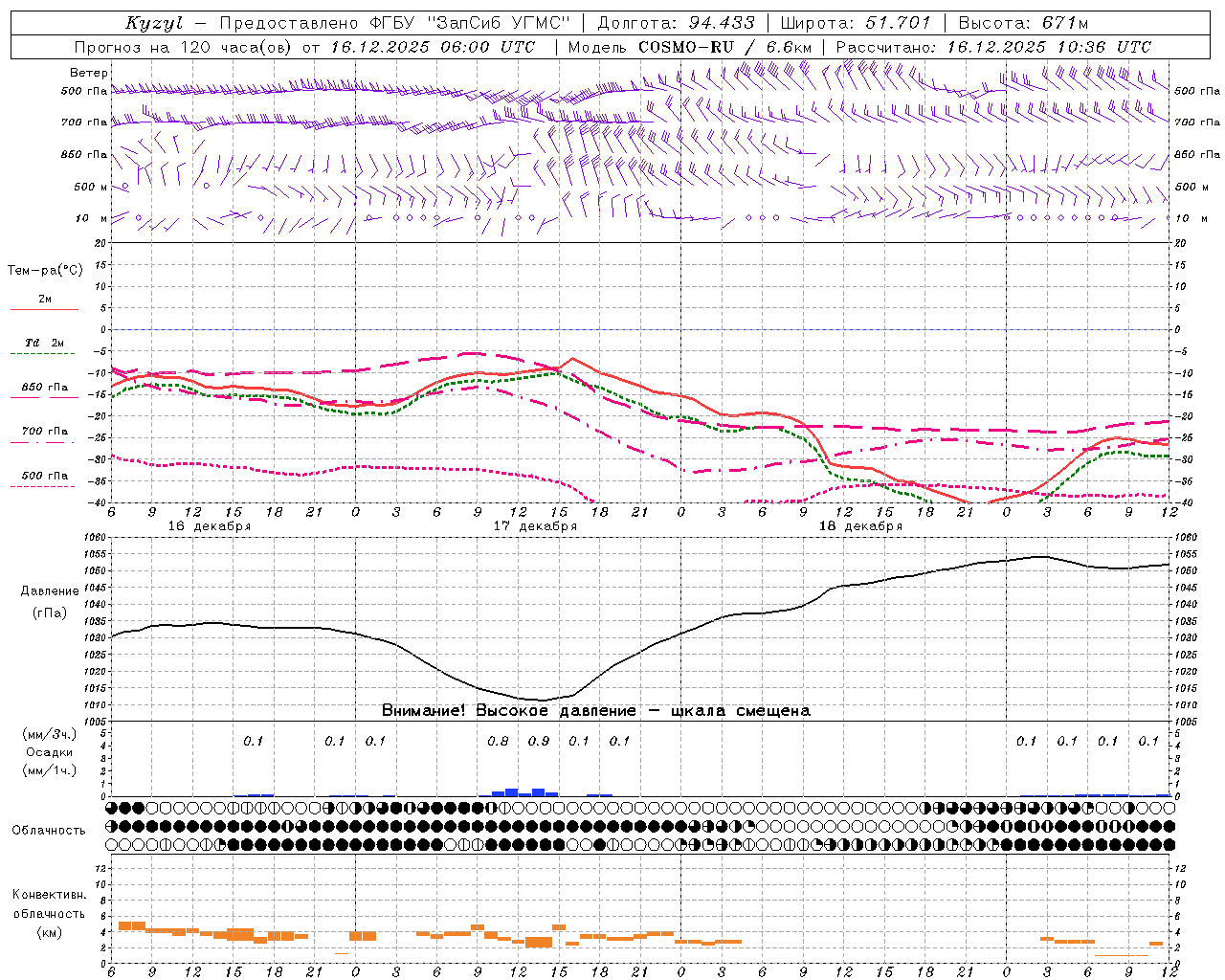Click the "Облачность" cloud cover label

(x=49, y=831)
